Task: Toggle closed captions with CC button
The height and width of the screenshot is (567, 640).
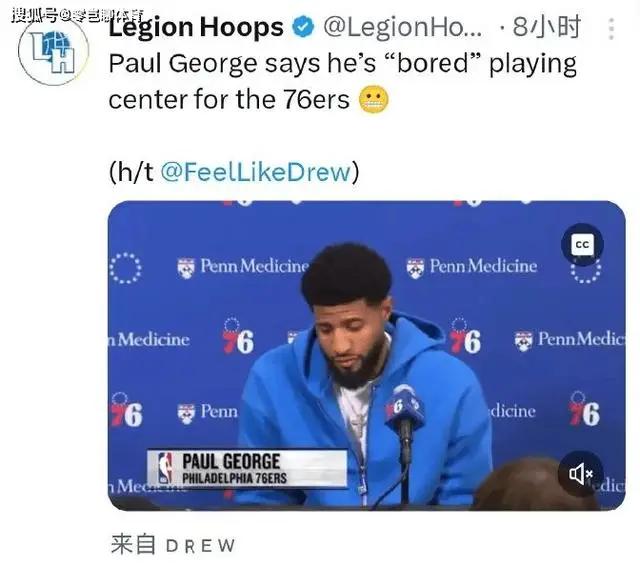Action: pos(582,244)
